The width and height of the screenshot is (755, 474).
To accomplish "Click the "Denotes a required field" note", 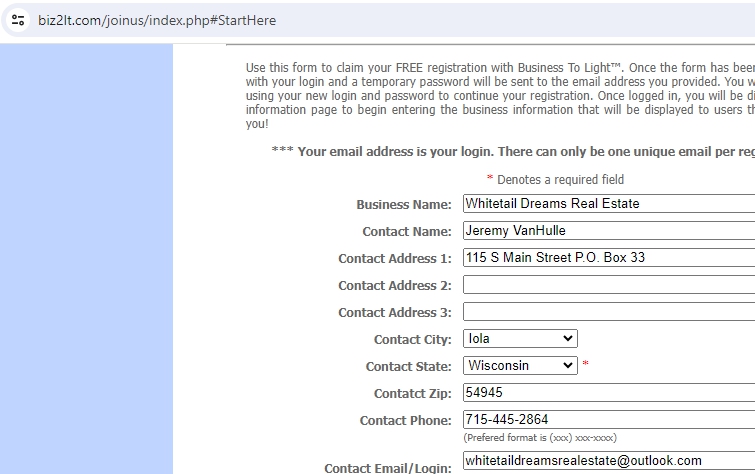I will [560, 180].
